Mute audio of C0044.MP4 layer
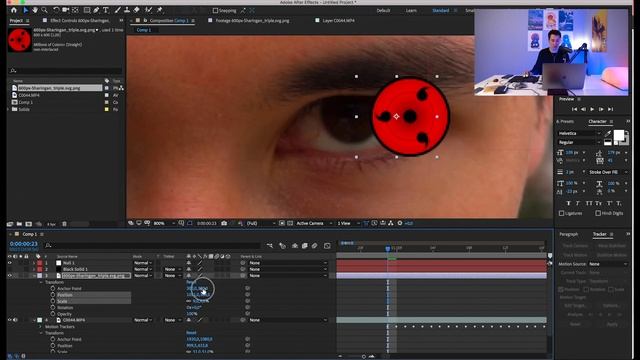The image size is (640, 360). click(x=16, y=320)
